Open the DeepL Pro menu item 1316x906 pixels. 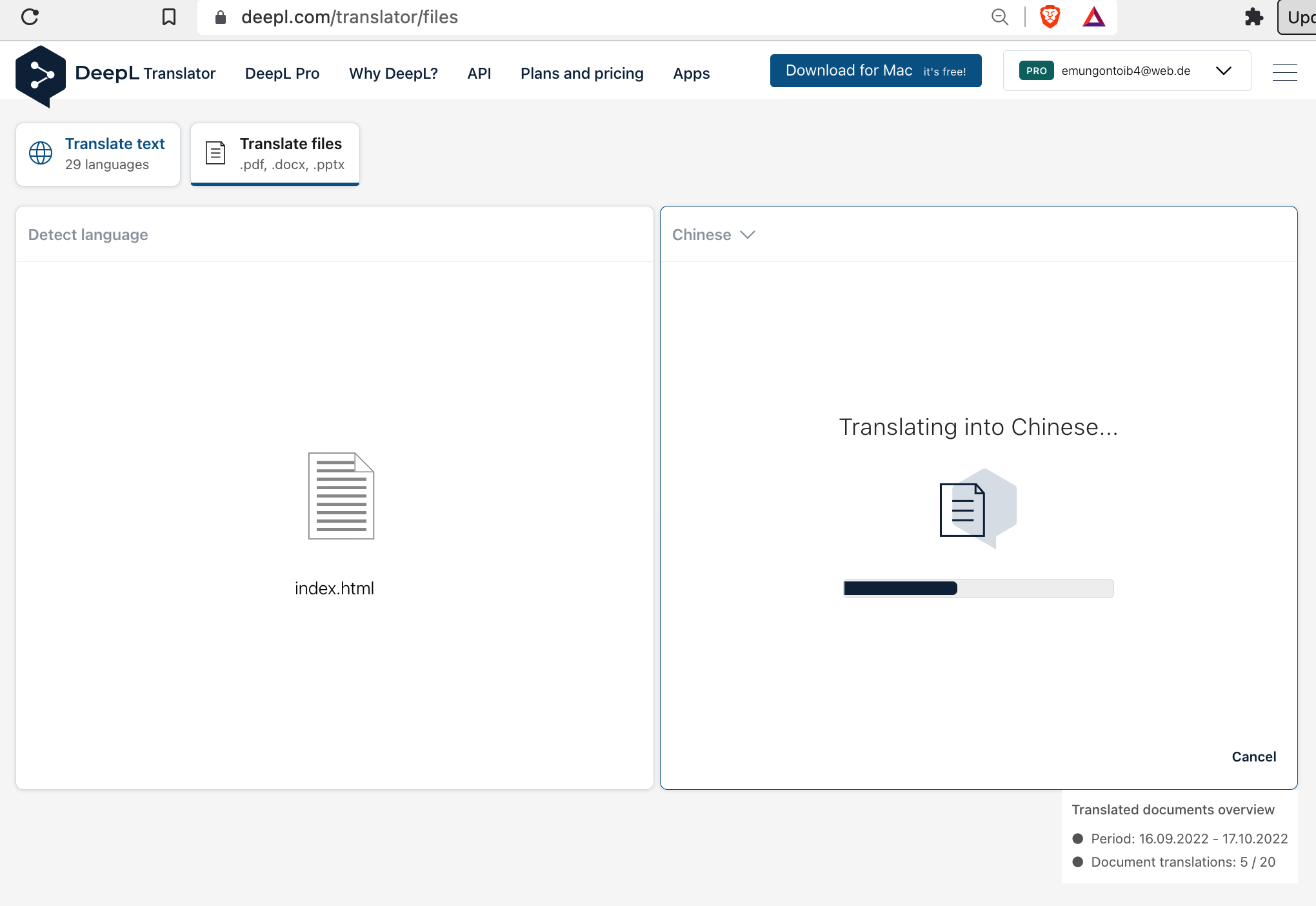coord(282,74)
